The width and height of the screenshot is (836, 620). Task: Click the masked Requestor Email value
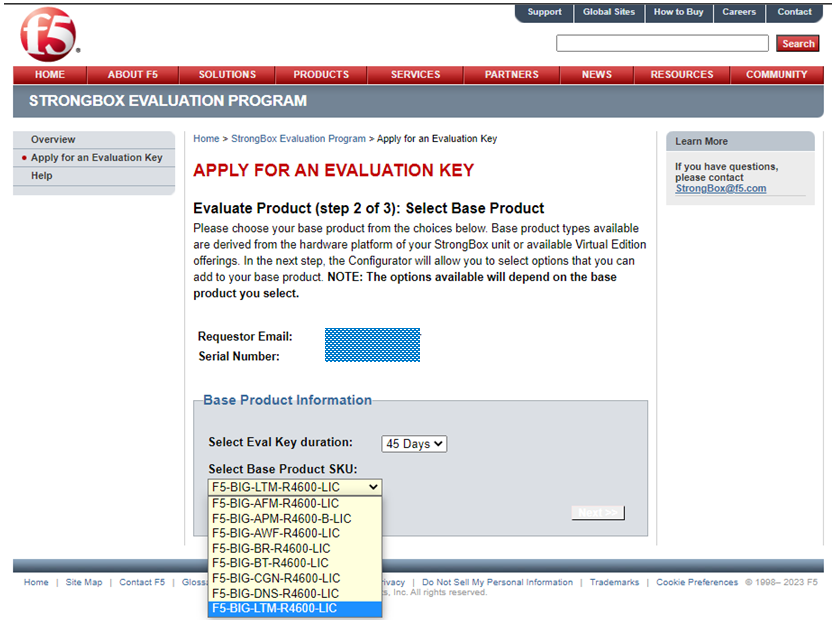tap(372, 345)
